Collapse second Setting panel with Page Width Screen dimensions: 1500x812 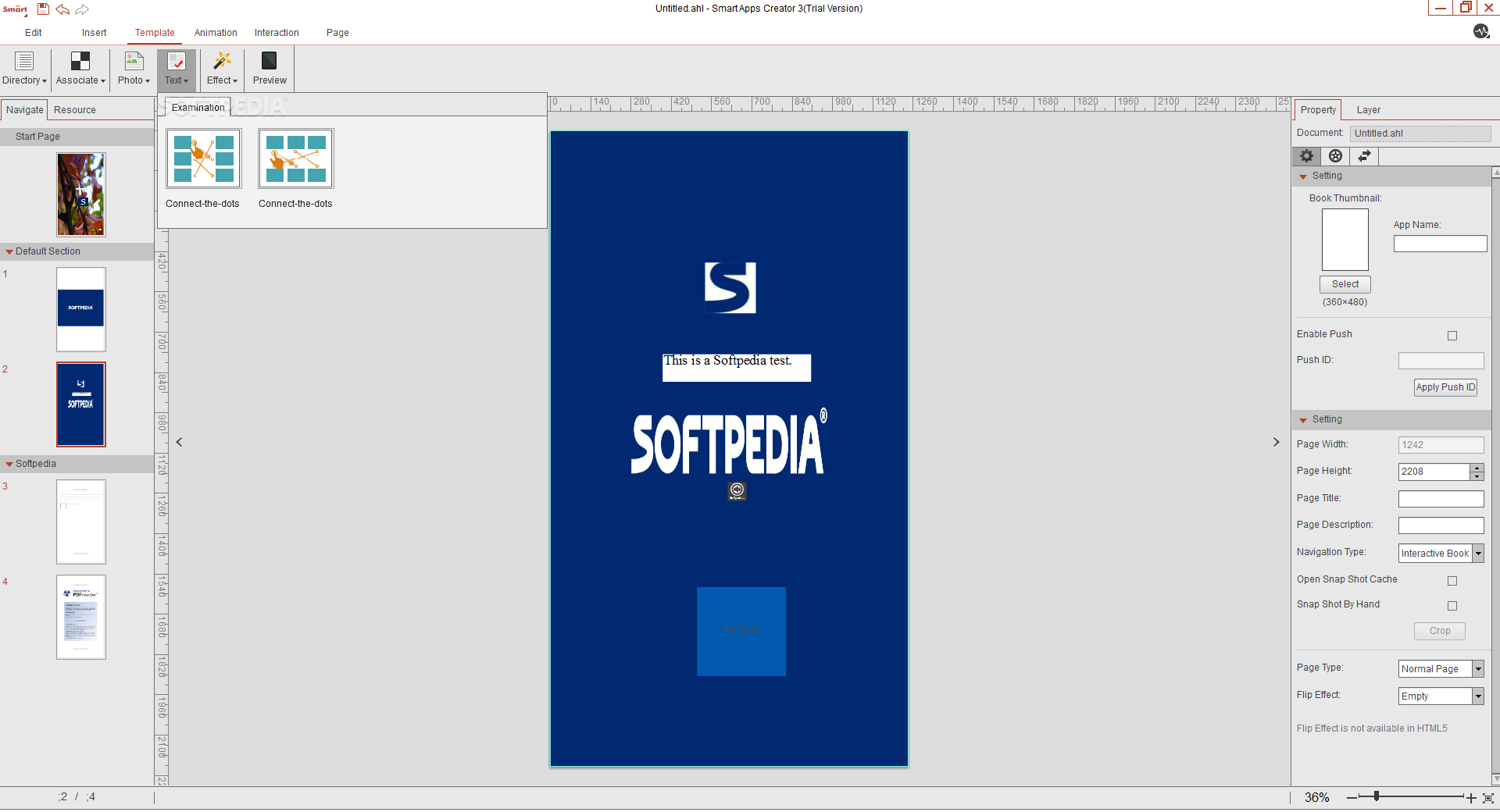coord(1303,421)
